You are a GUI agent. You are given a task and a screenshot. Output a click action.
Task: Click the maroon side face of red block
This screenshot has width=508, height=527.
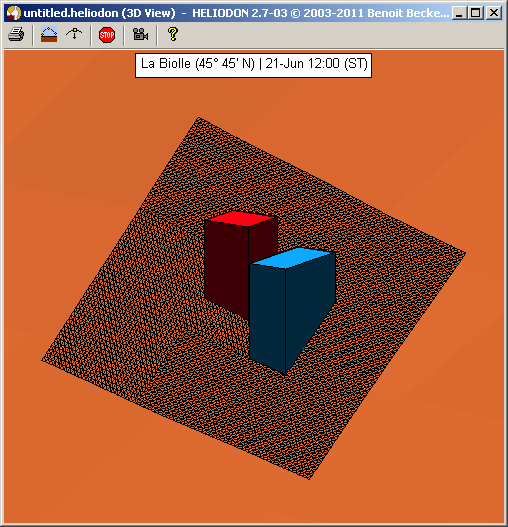[263, 242]
